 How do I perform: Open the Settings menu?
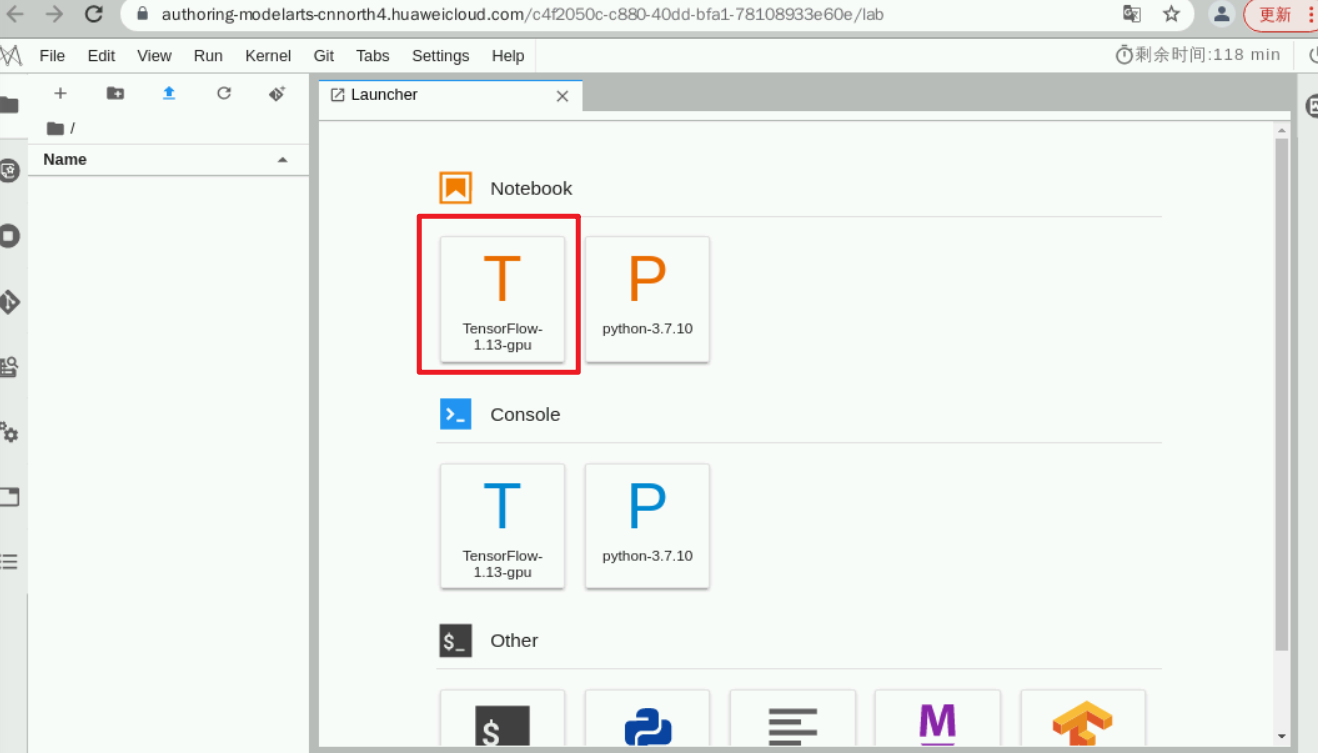pyautogui.click(x=440, y=56)
